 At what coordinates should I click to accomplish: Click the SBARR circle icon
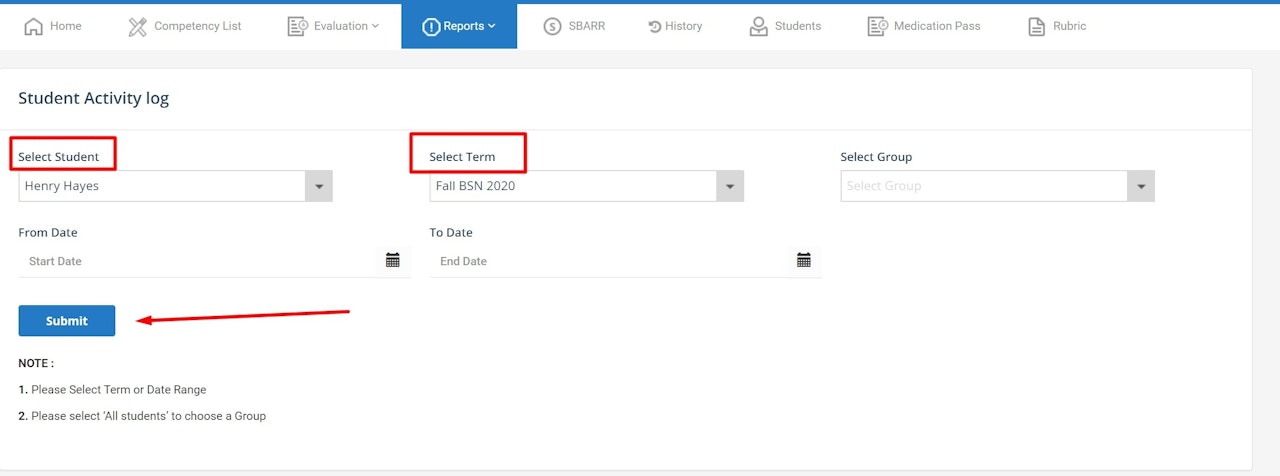pyautogui.click(x=553, y=27)
